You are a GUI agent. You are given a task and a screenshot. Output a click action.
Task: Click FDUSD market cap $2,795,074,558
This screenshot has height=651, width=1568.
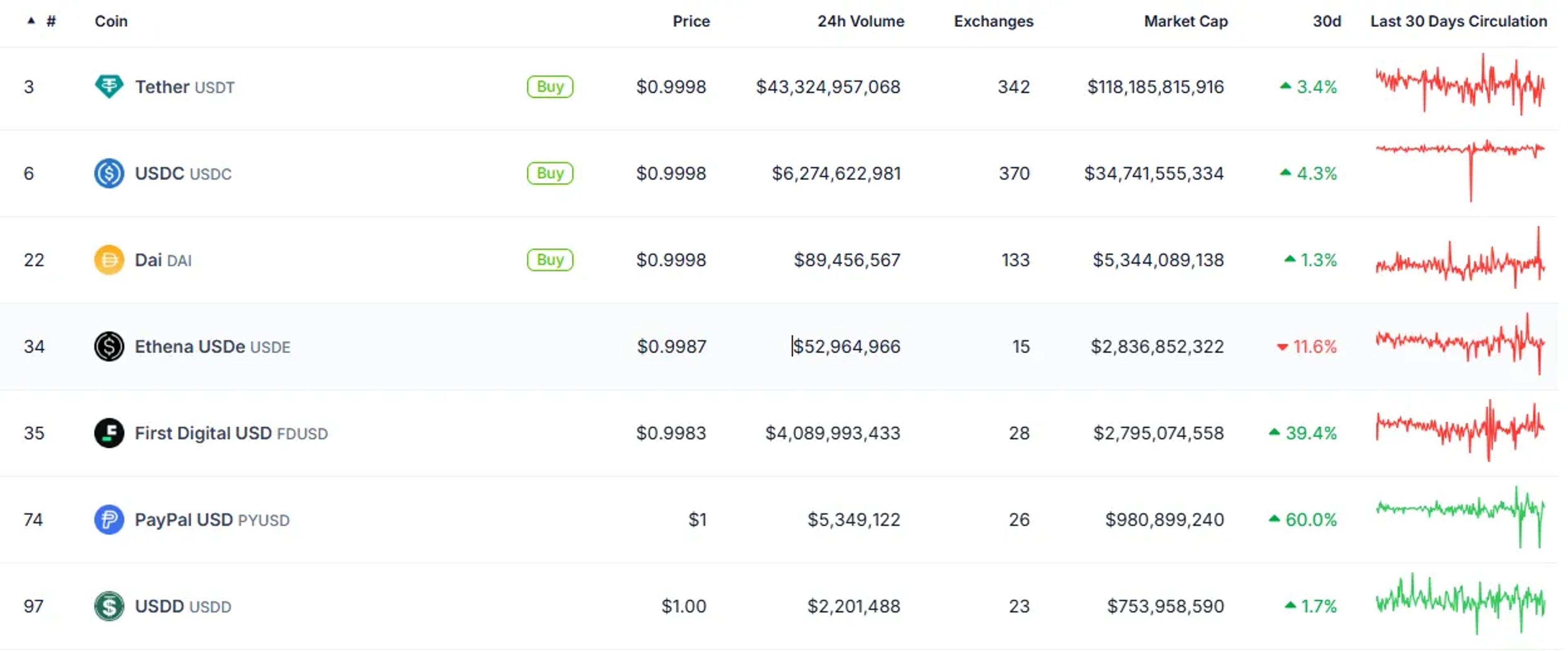click(x=1158, y=433)
